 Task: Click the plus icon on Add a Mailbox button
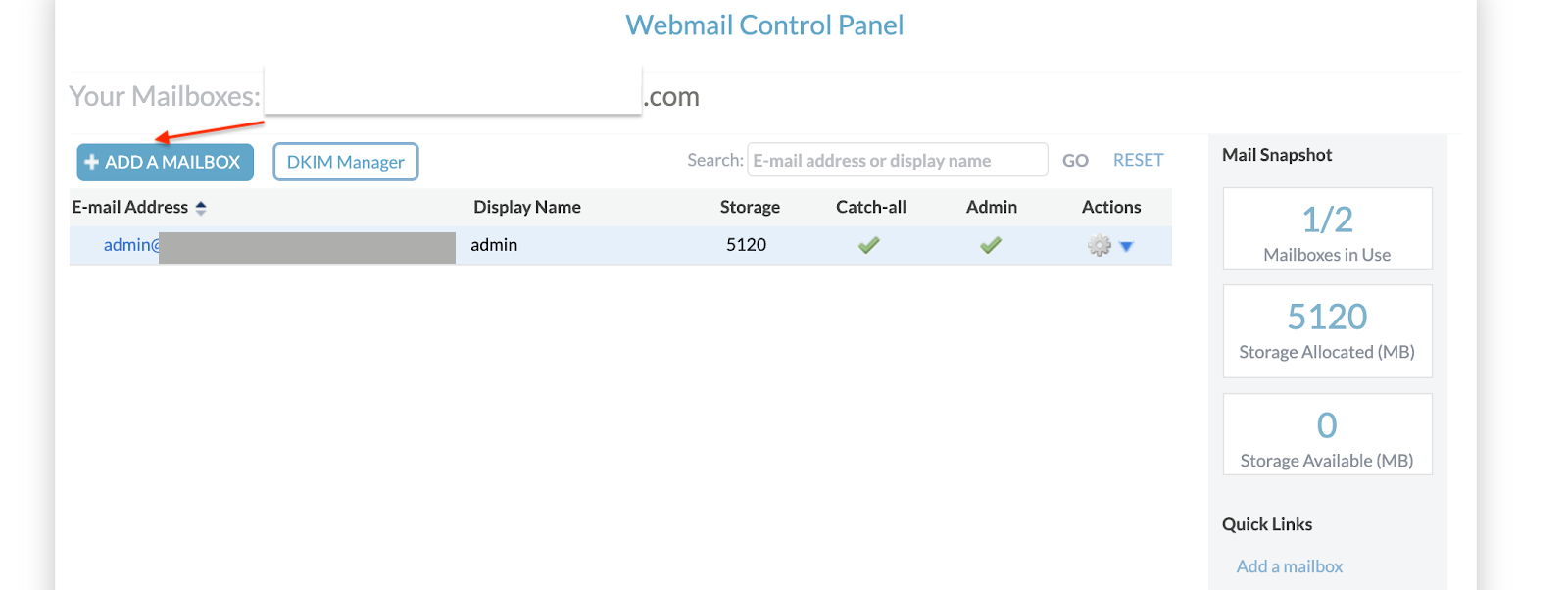[x=92, y=161]
